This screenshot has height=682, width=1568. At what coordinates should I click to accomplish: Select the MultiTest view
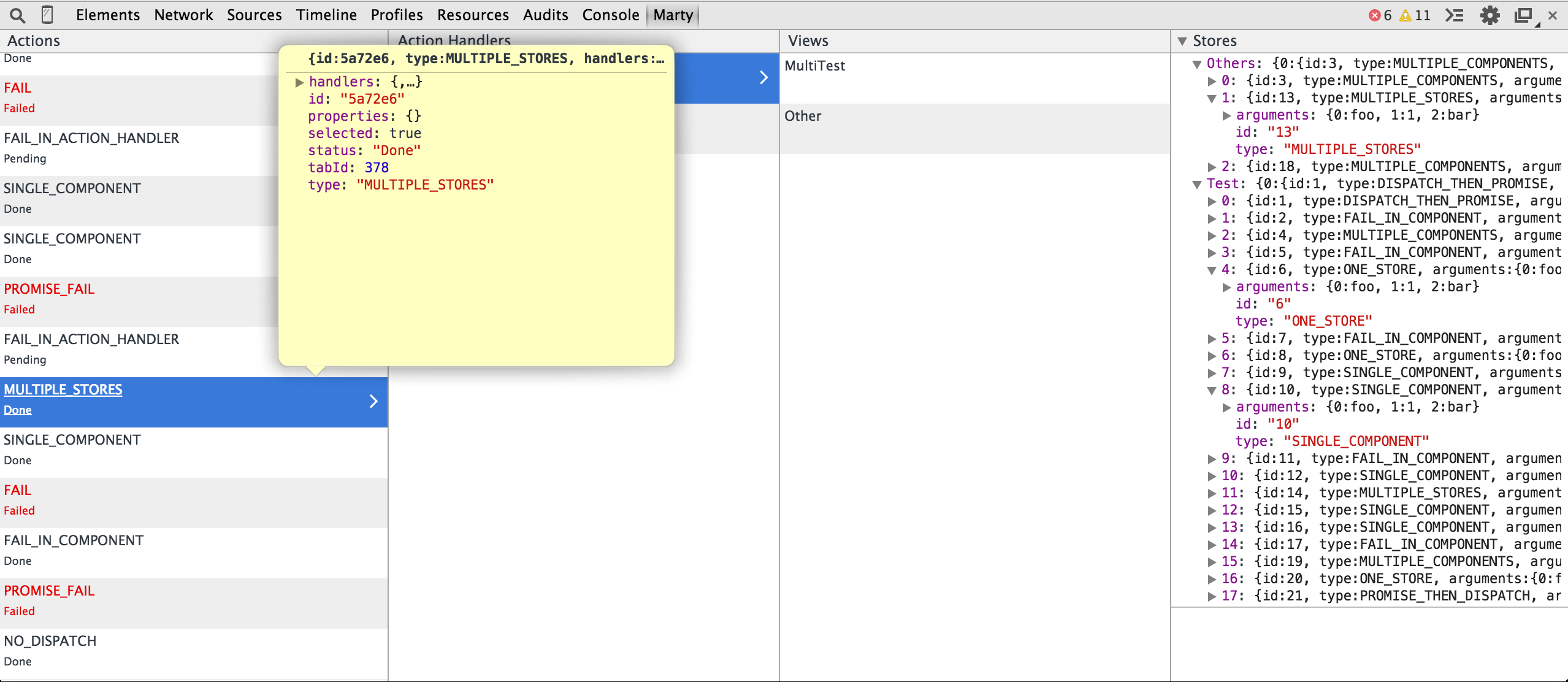click(815, 66)
